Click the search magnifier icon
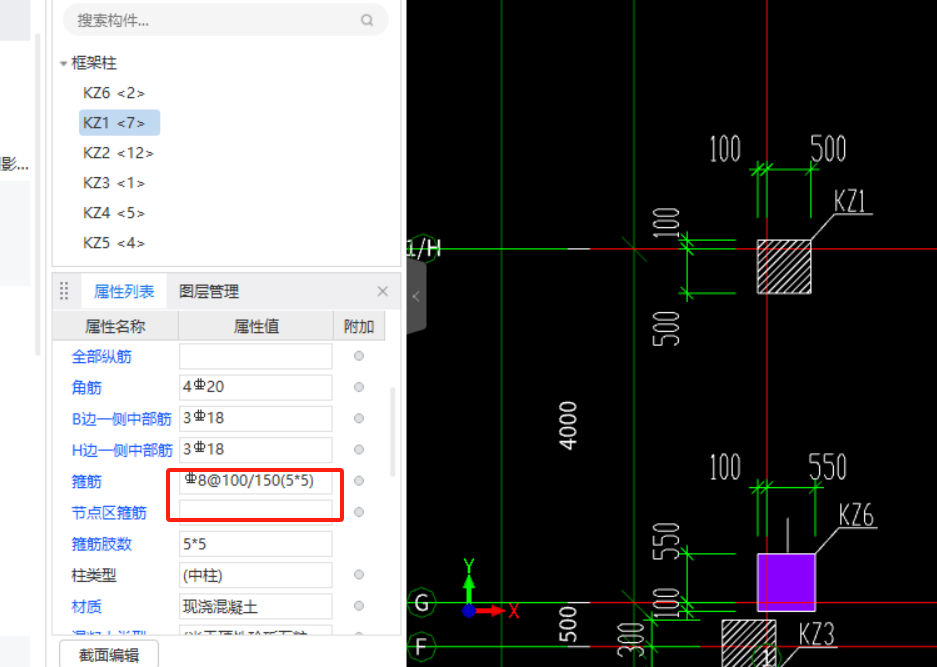Viewport: 937px width, 667px height. click(367, 20)
